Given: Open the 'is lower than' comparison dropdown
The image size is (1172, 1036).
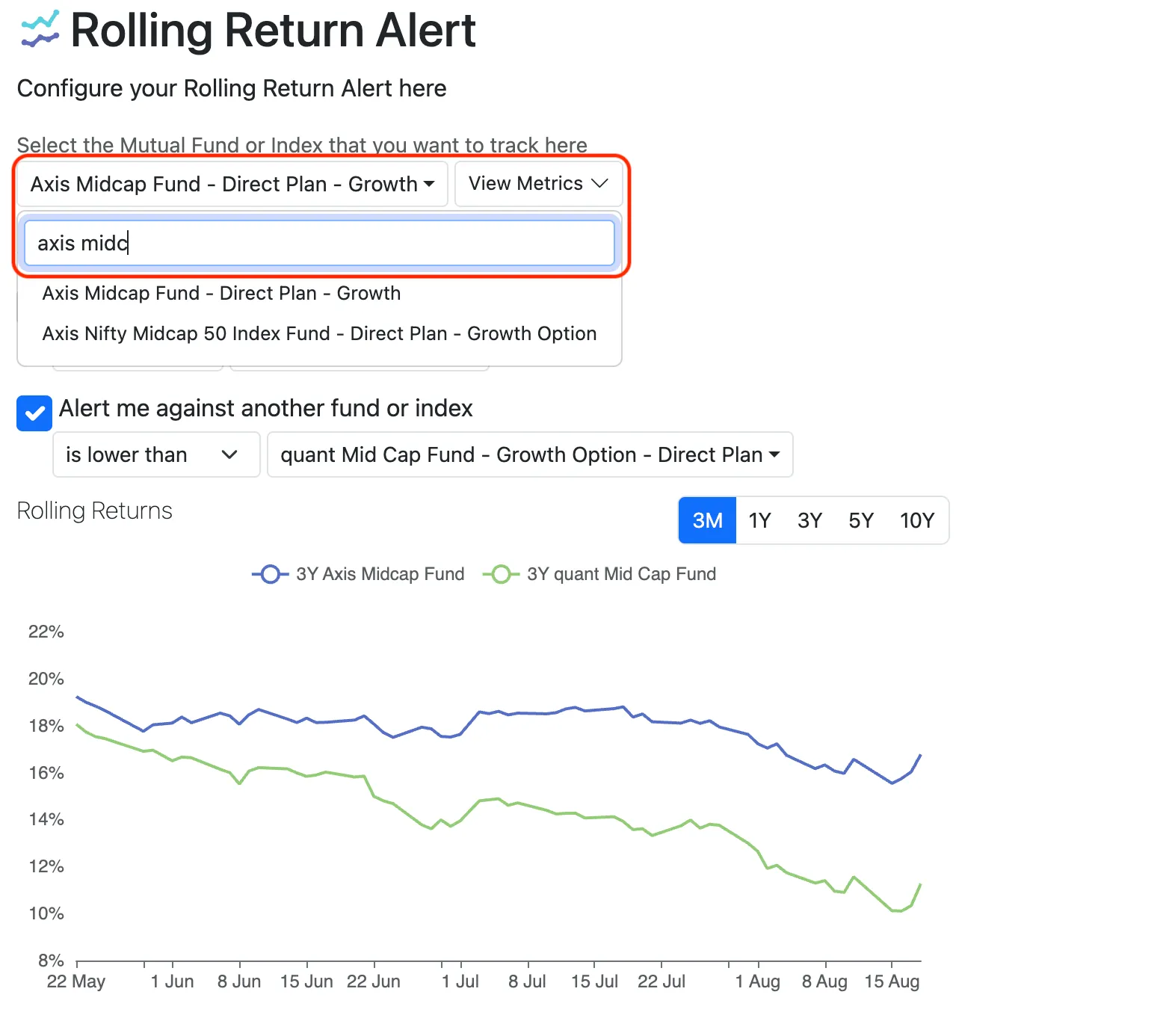Looking at the screenshot, I should tap(156, 454).
